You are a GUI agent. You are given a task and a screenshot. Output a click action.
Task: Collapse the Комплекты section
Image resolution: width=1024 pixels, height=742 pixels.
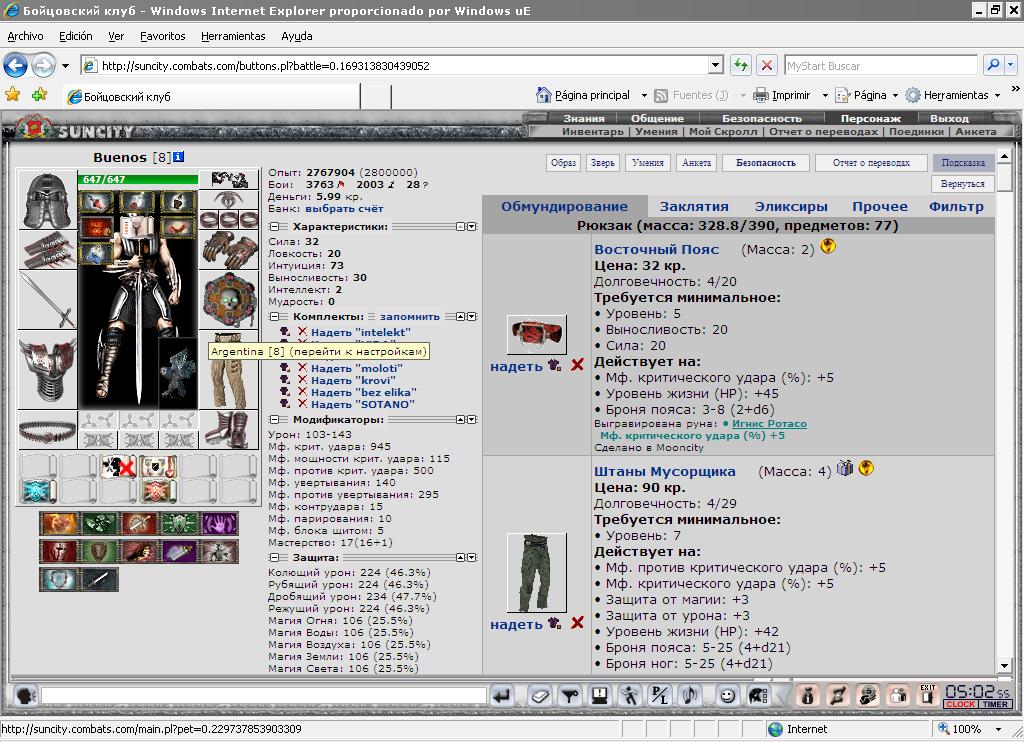tap(275, 316)
